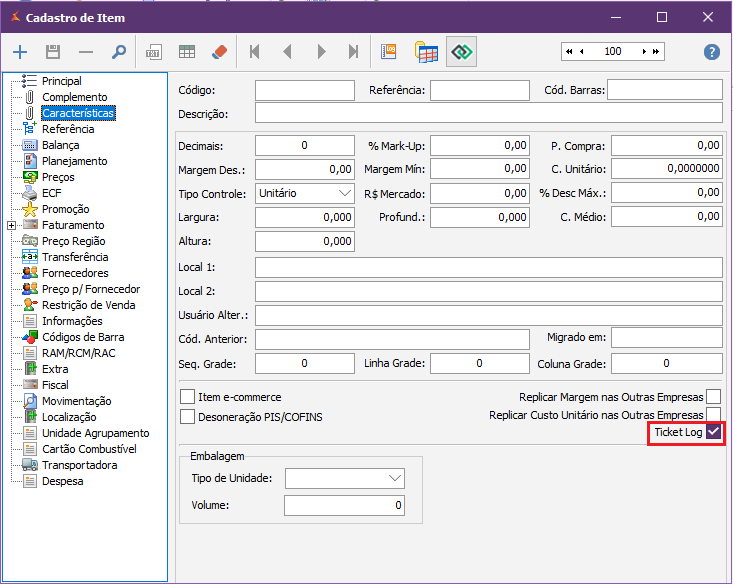This screenshot has width=733, height=584.
Task: Enable the Item e-commerce checkbox
Action: coord(187,397)
